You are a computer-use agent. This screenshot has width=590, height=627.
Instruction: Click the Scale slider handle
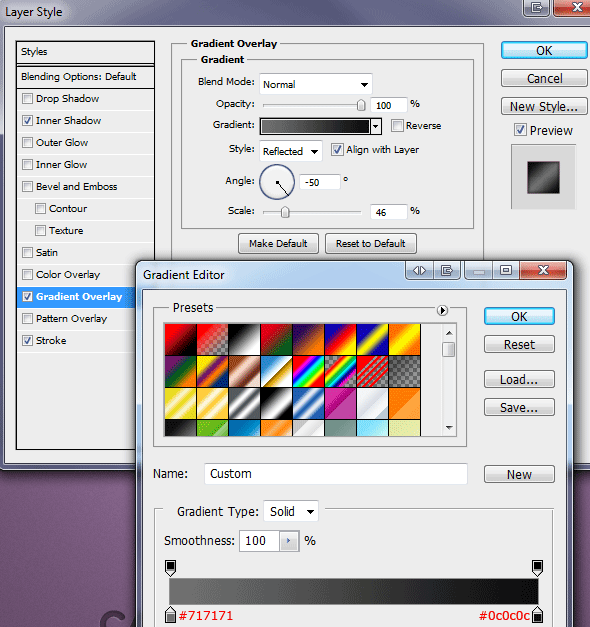(x=285, y=212)
